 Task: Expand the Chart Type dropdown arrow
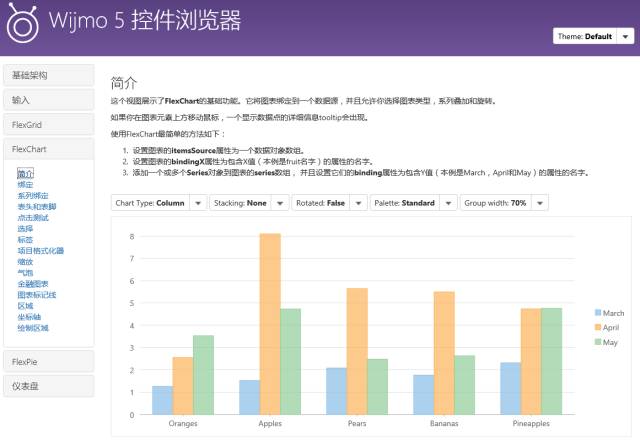pos(198,203)
